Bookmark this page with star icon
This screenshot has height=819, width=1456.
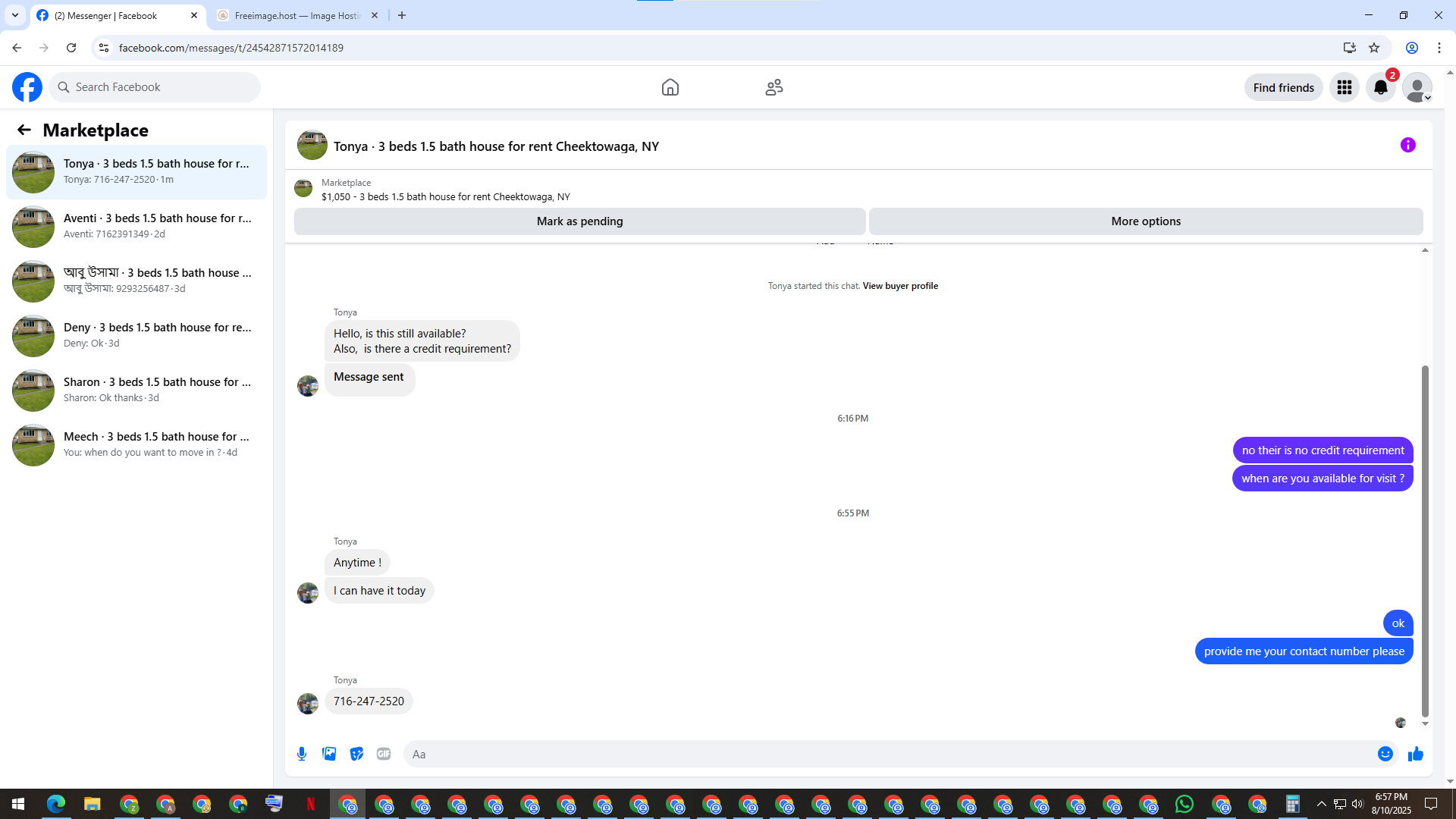coord(1373,48)
